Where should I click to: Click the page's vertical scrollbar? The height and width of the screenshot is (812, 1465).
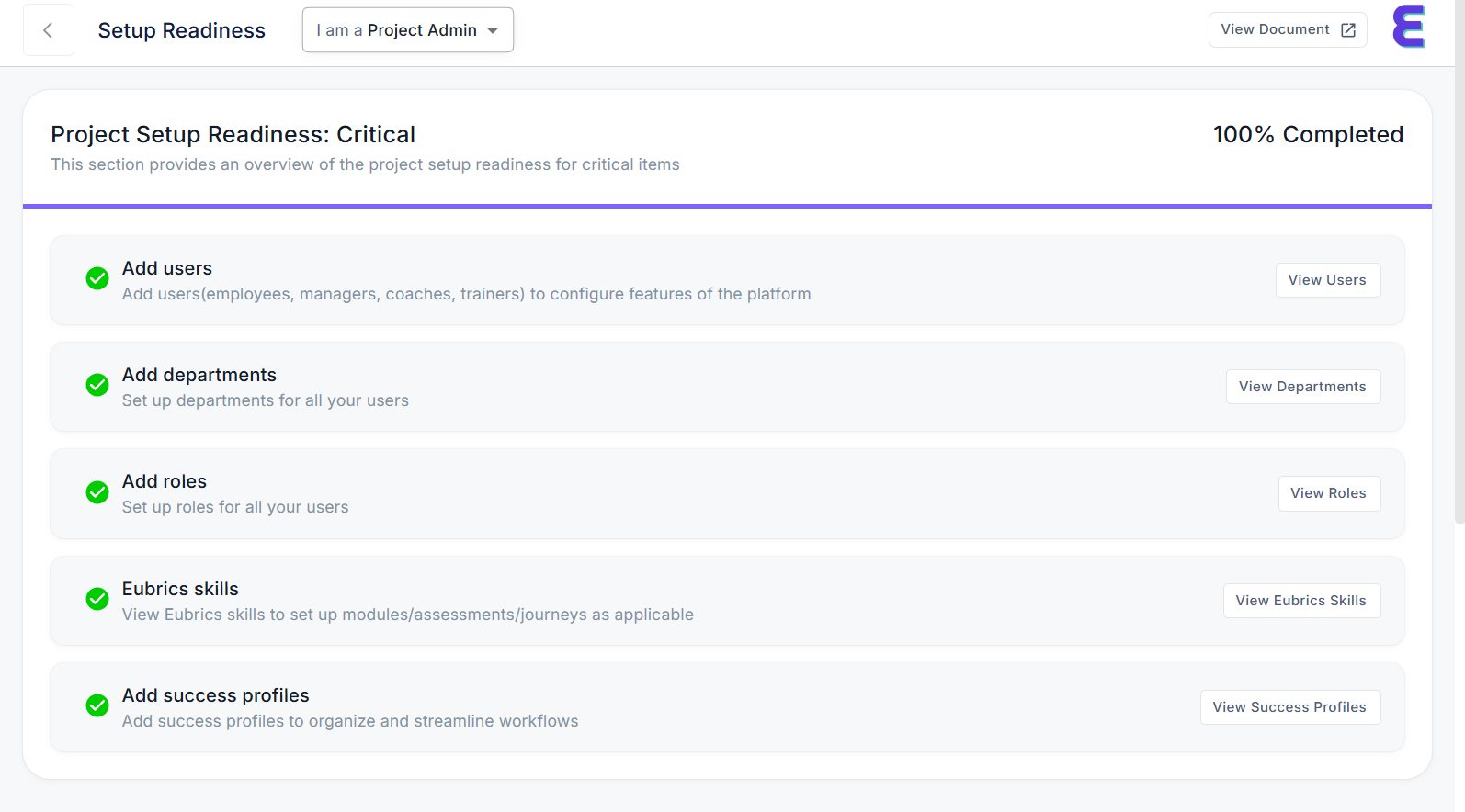pos(1459,276)
